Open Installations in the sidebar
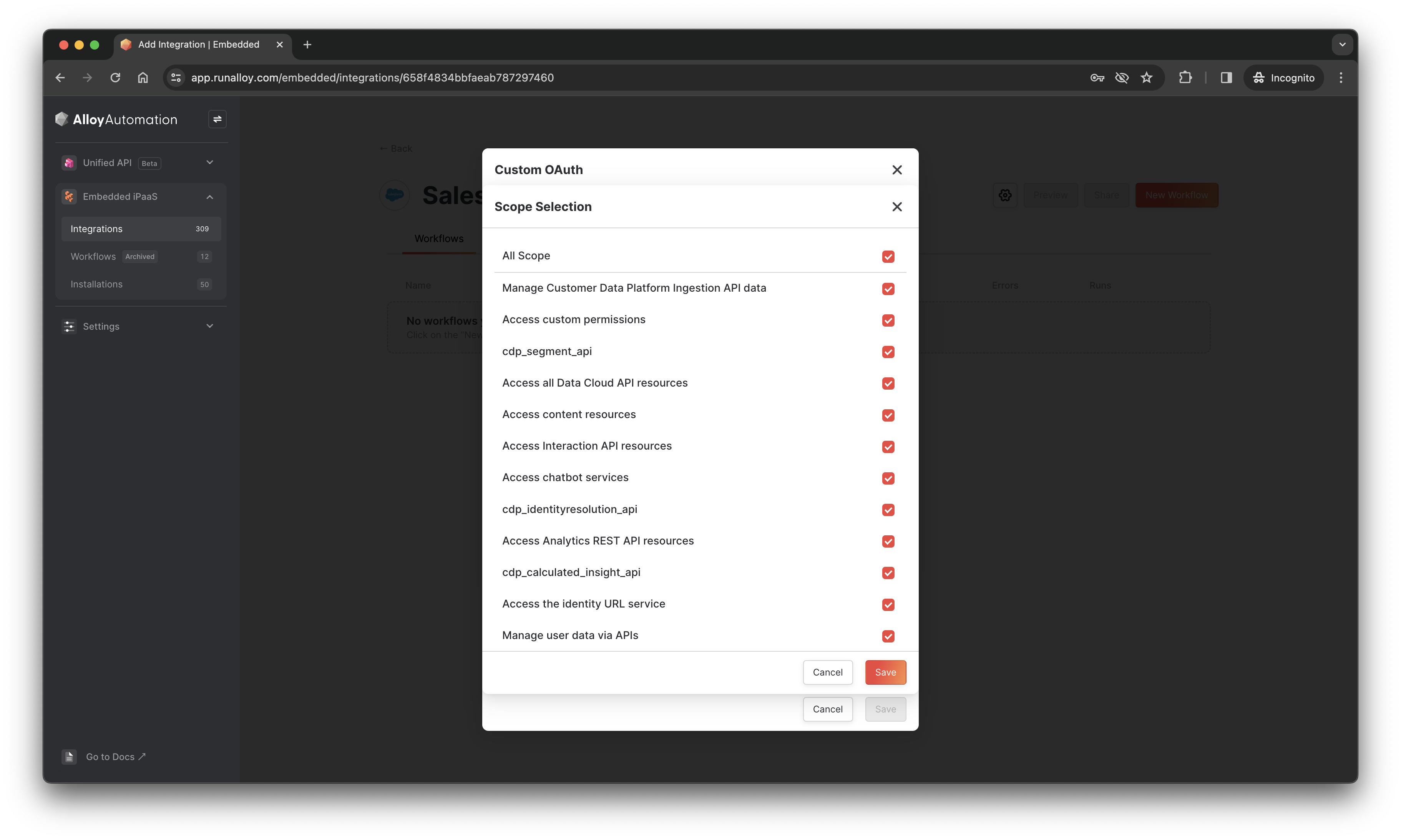This screenshot has height=840, width=1401. tap(141, 284)
